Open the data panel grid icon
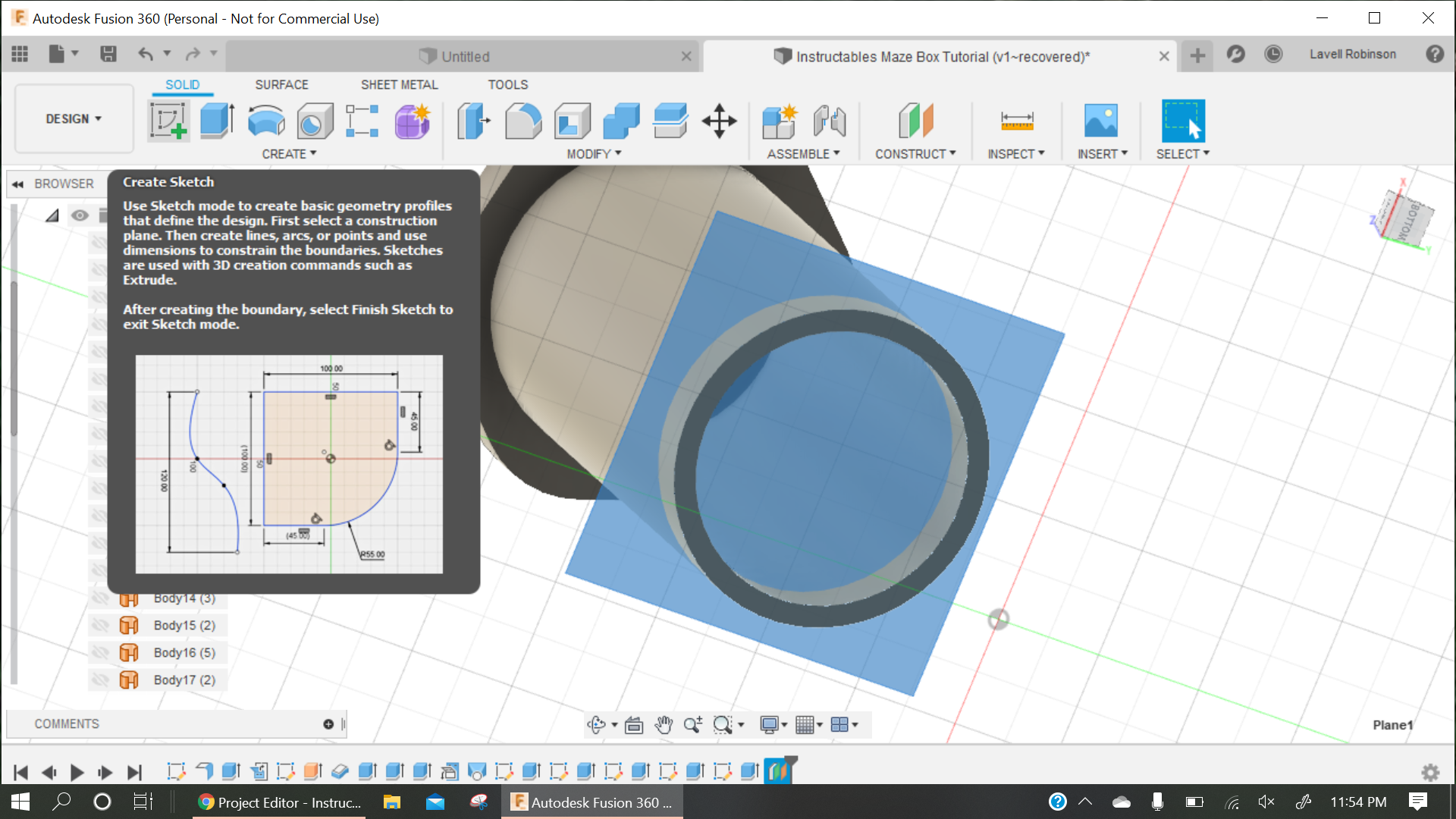The height and width of the screenshot is (819, 1456). point(20,54)
